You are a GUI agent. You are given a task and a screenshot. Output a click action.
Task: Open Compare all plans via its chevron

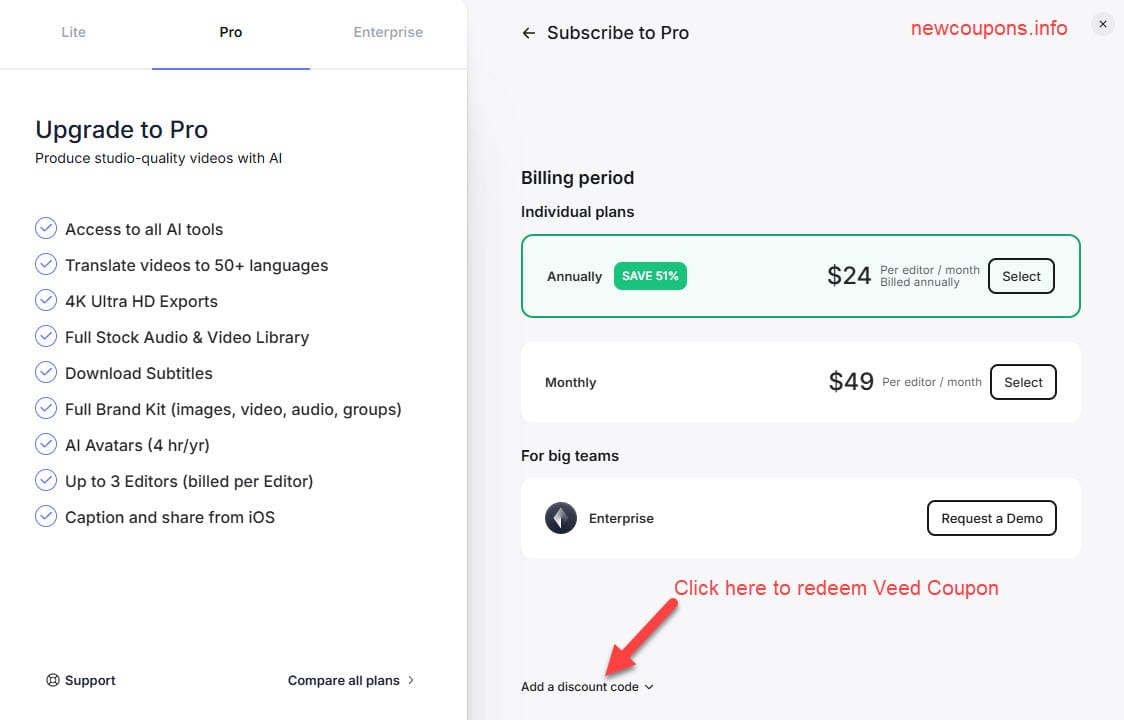click(410, 680)
